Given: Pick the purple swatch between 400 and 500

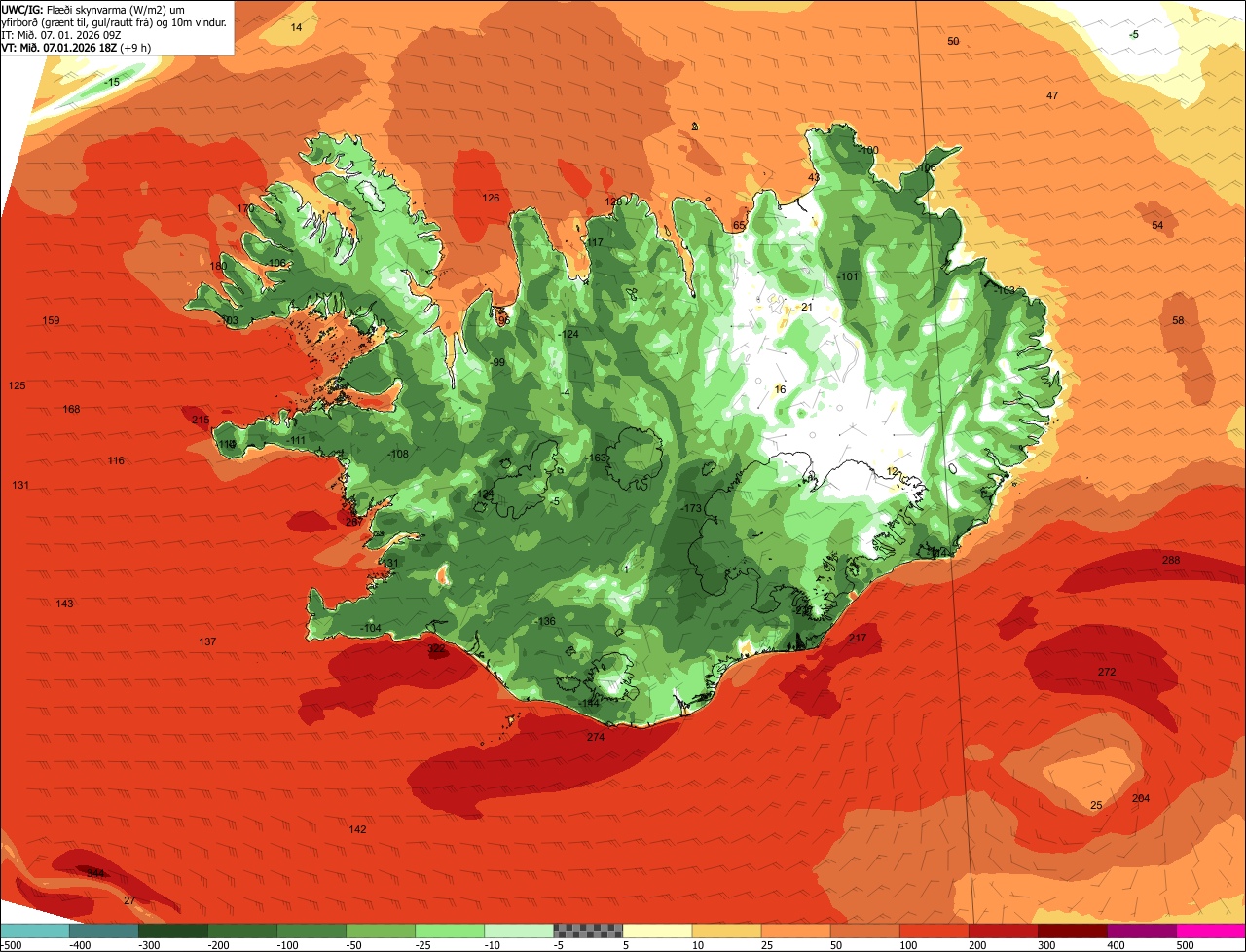Looking at the screenshot, I should click(x=1141, y=930).
